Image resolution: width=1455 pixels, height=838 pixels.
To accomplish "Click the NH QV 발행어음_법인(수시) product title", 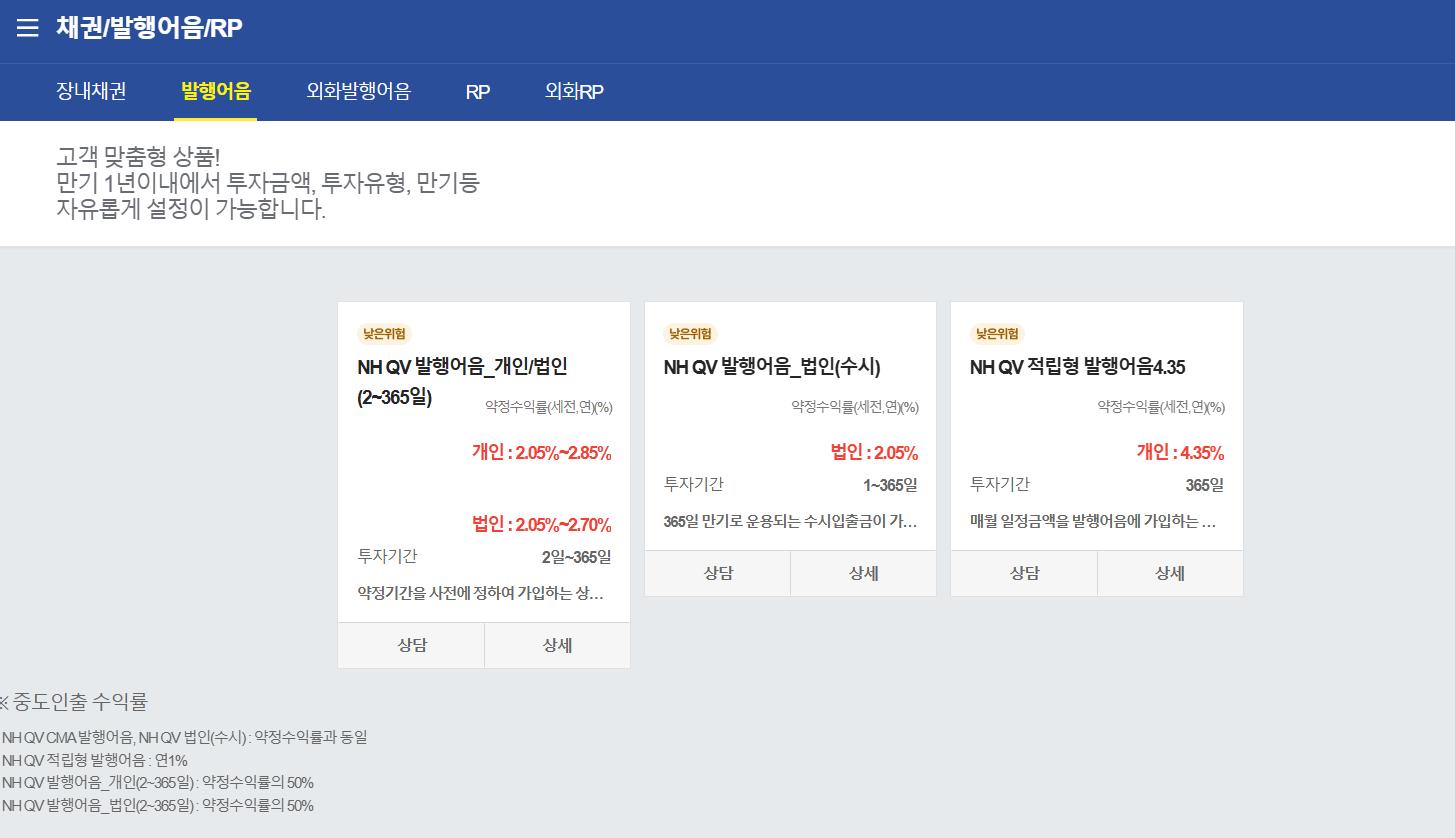I will (772, 368).
